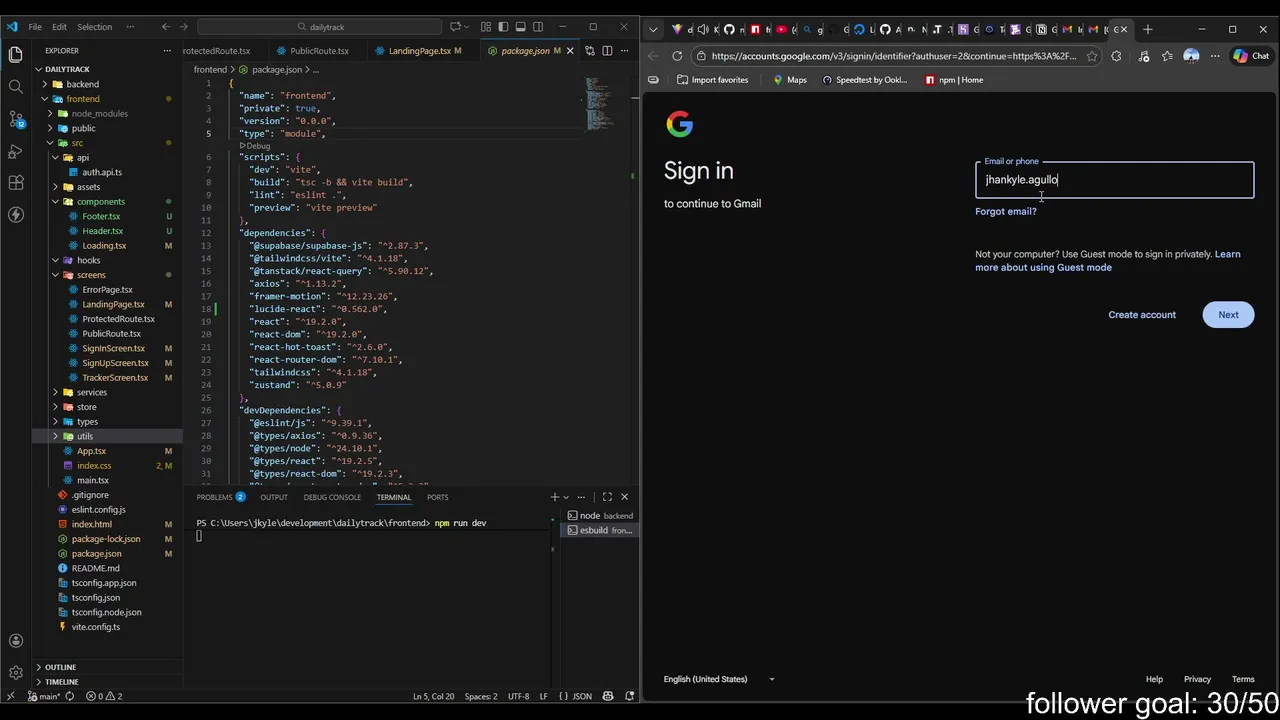Viewport: 1280px width, 720px height.
Task: Open browser Extensions puzzle icon
Action: pyautogui.click(x=1116, y=56)
